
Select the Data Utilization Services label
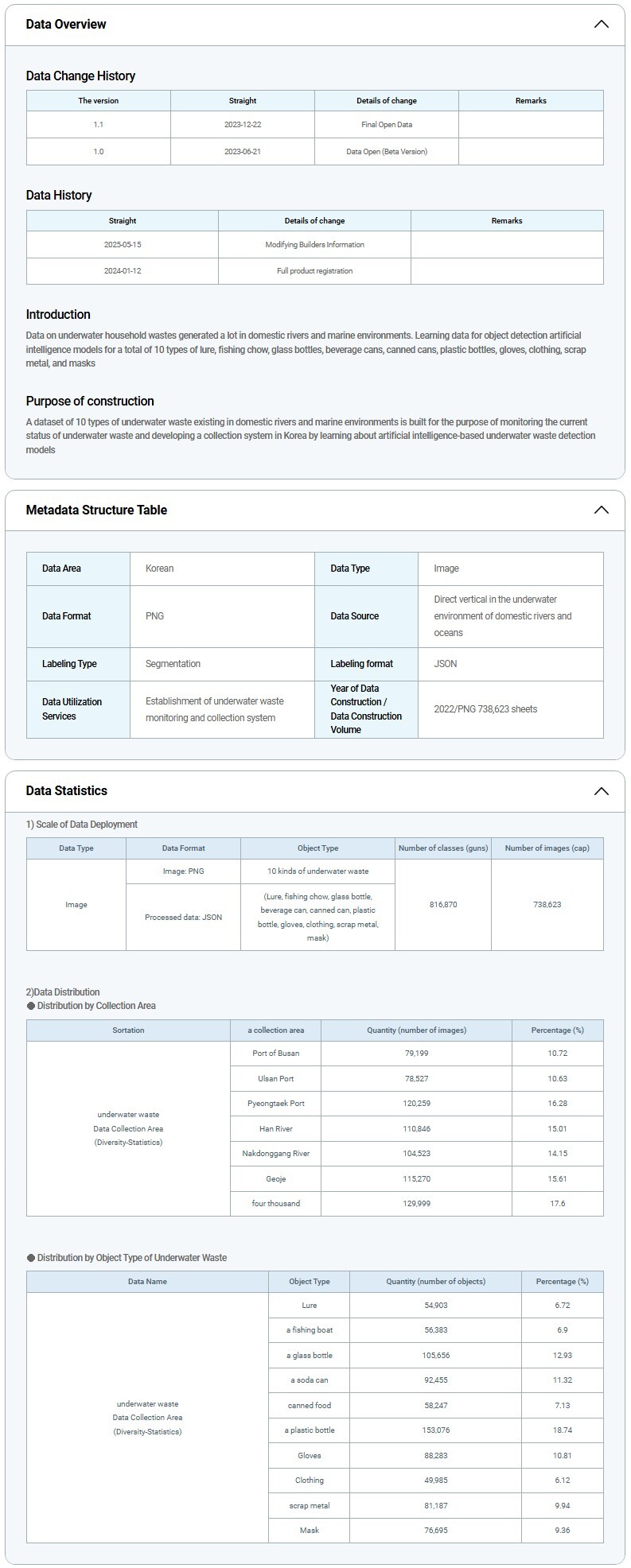72,709
